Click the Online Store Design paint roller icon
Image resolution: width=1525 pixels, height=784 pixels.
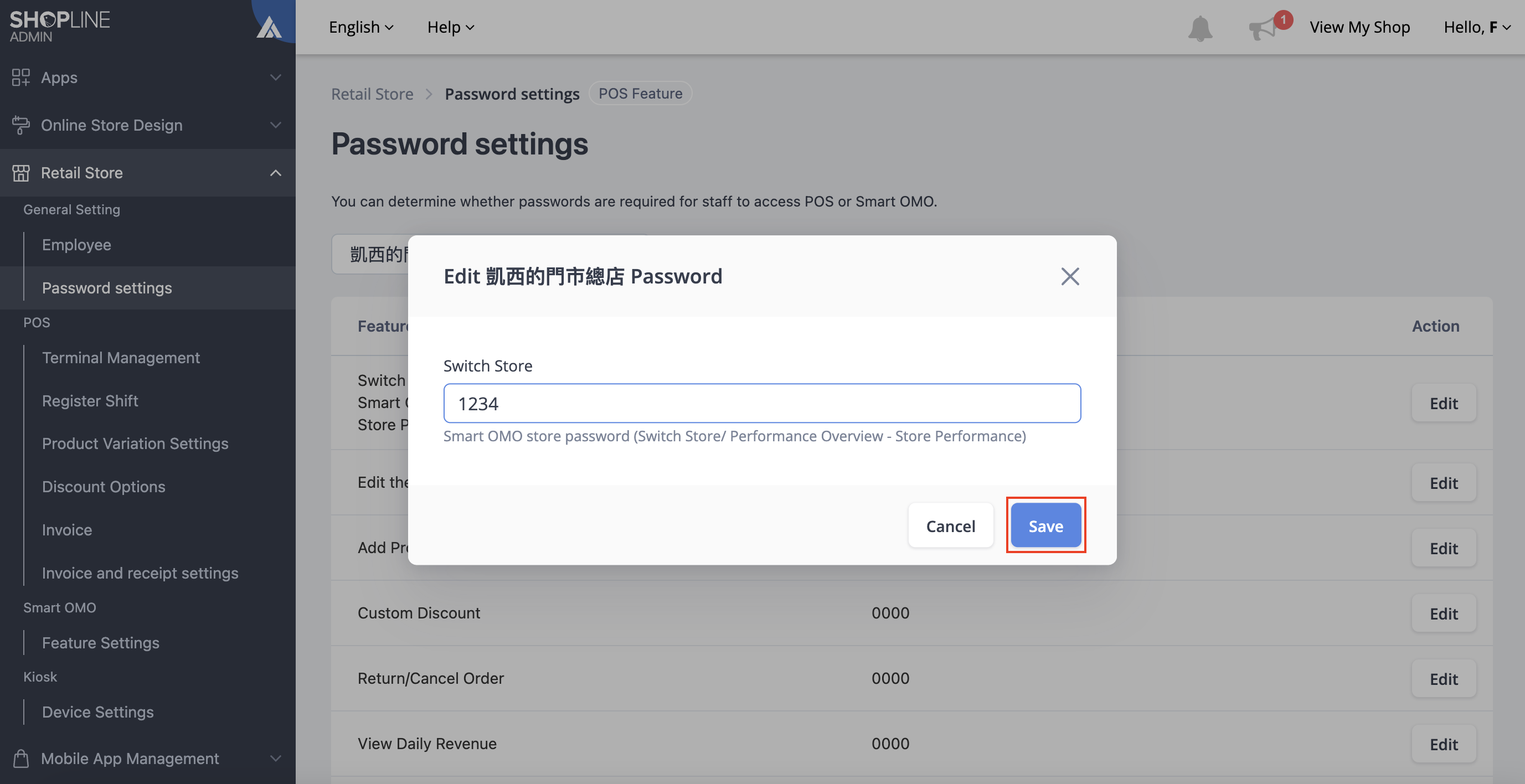[20, 125]
